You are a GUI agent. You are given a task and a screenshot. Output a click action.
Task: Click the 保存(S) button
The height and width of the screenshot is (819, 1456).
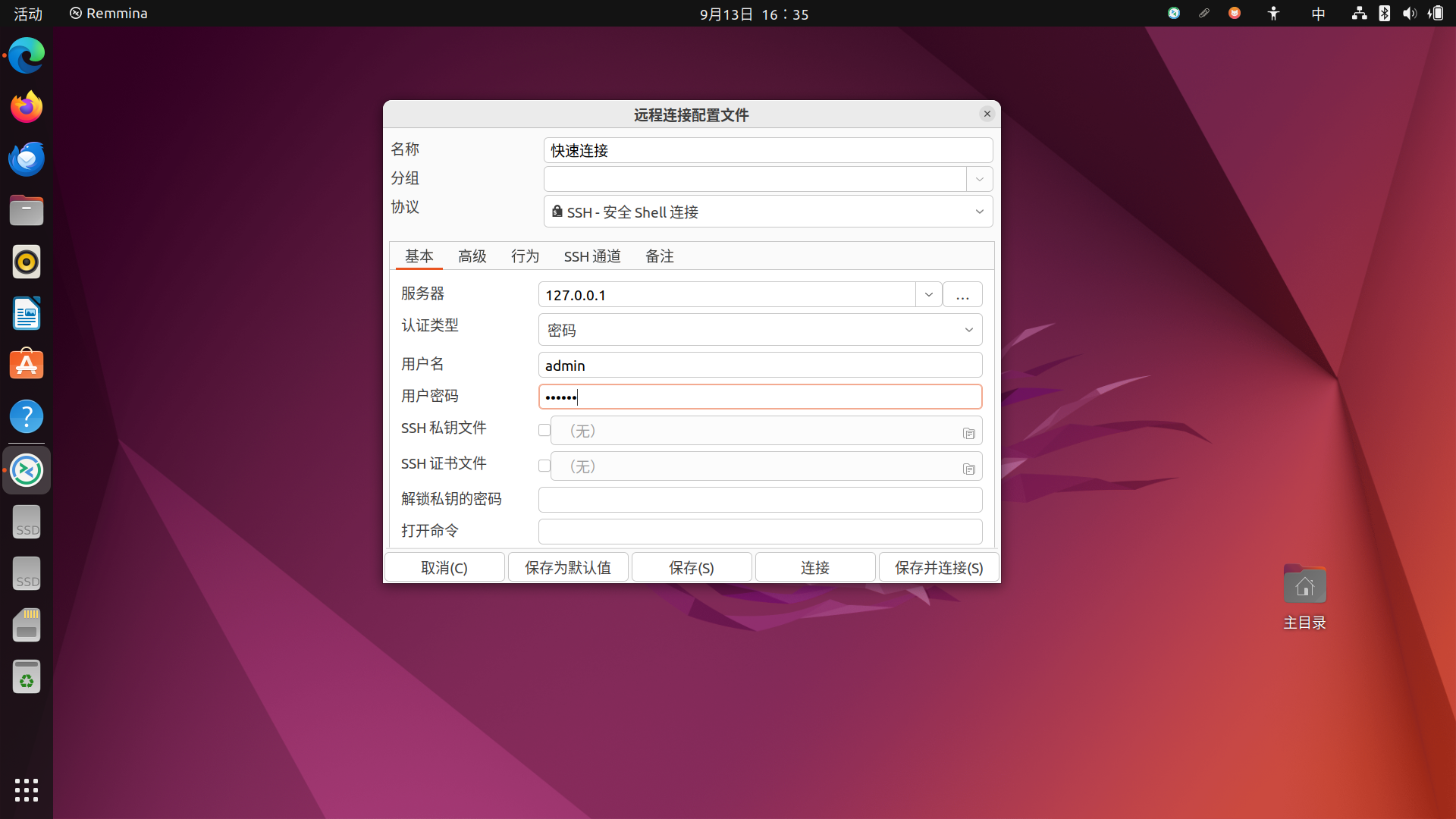[692, 567]
